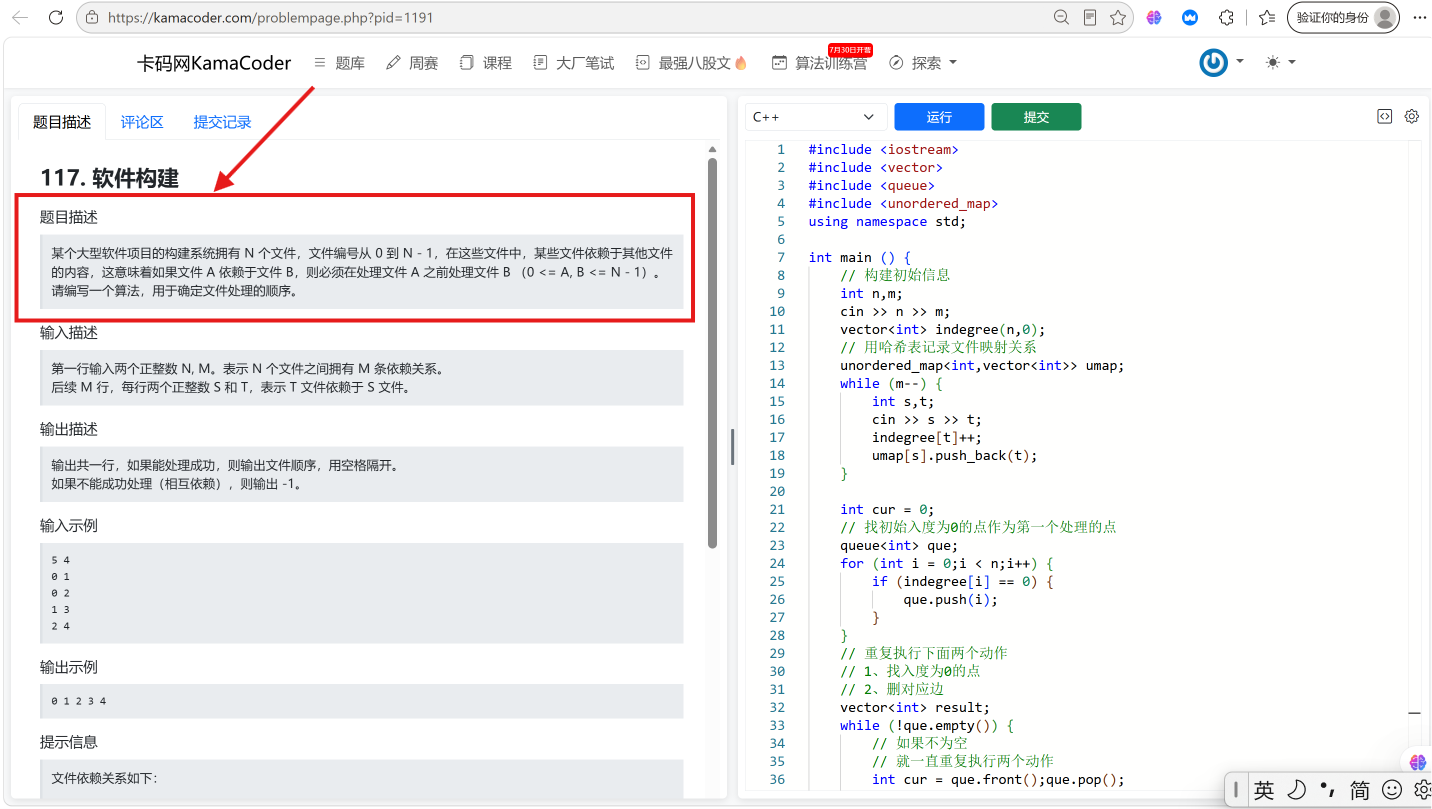
Task: Open 大厂笔试 in the navigation bar
Action: [x=574, y=63]
